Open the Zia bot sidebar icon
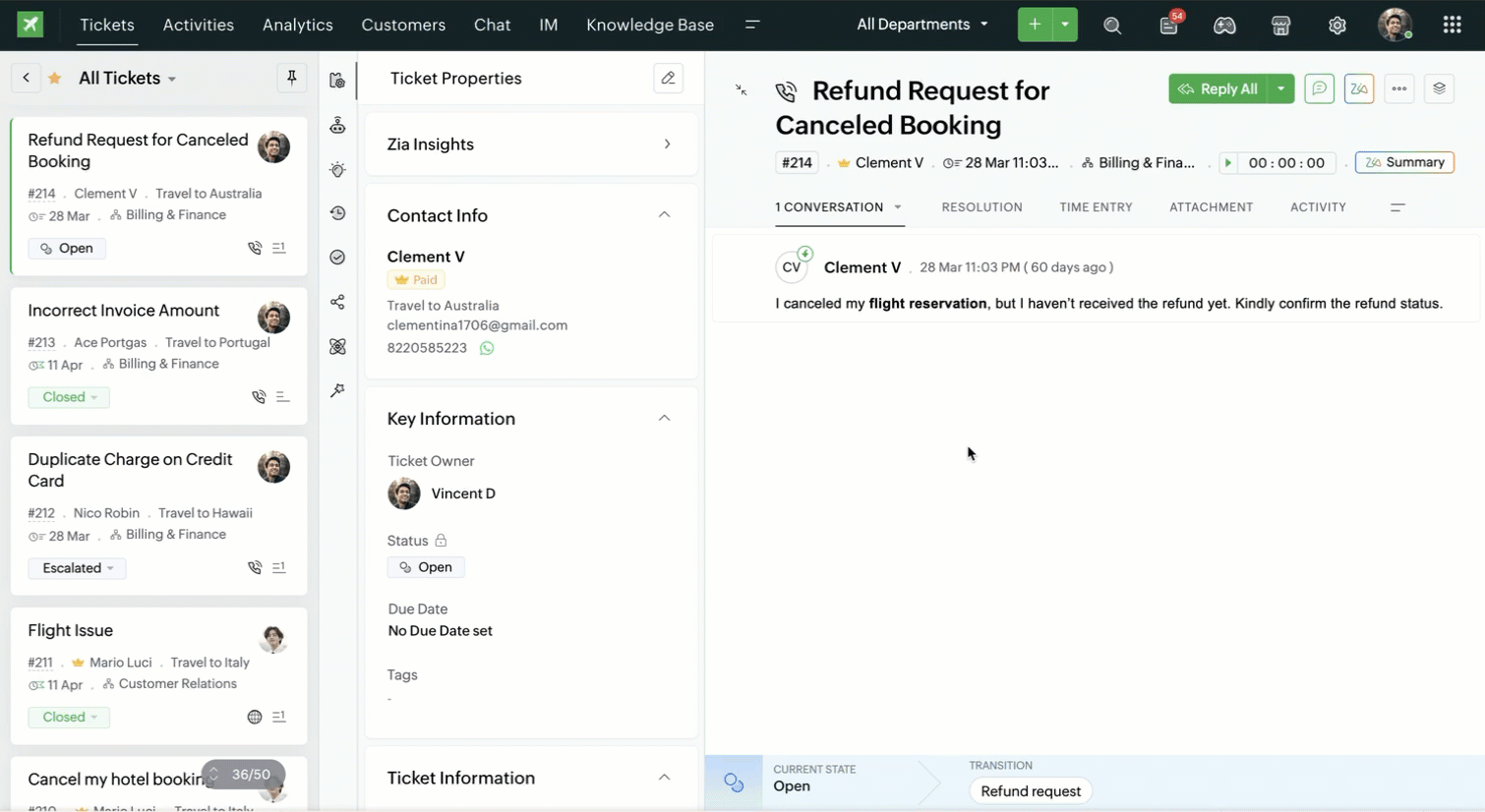This screenshot has width=1485, height=812. [x=337, y=125]
